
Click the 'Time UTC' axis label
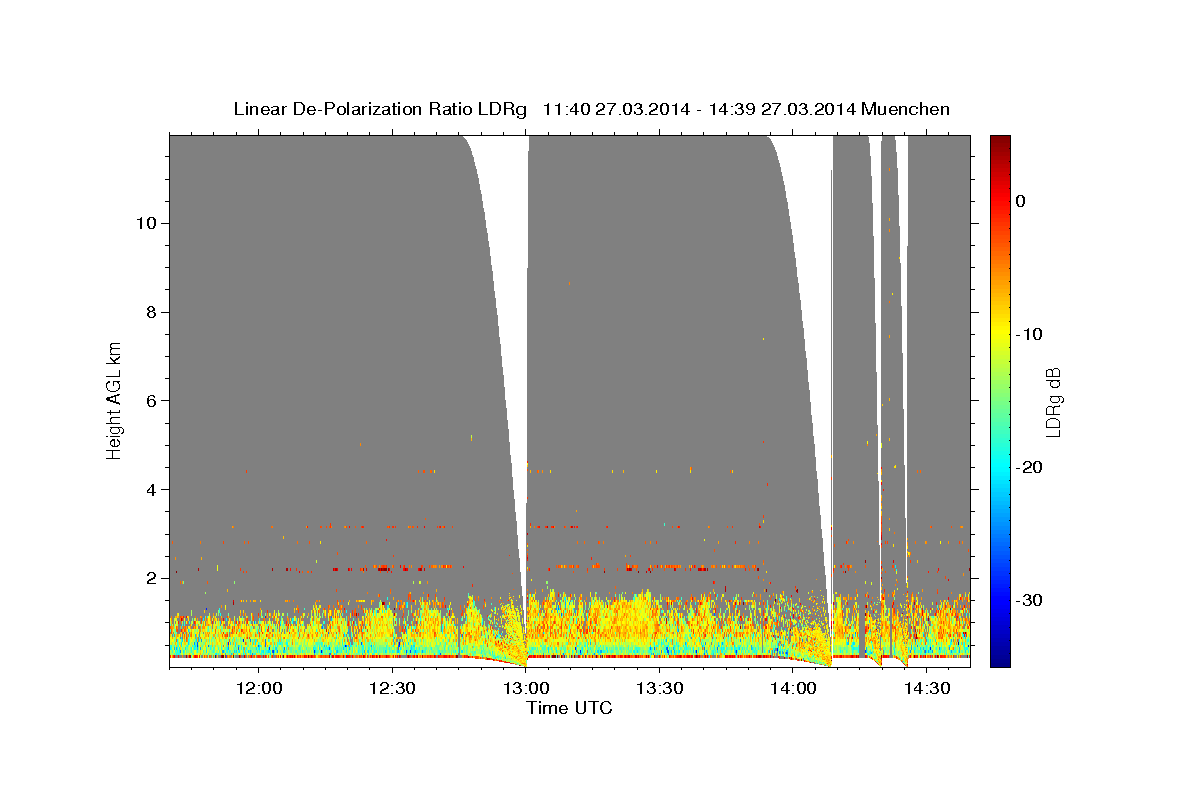569,708
